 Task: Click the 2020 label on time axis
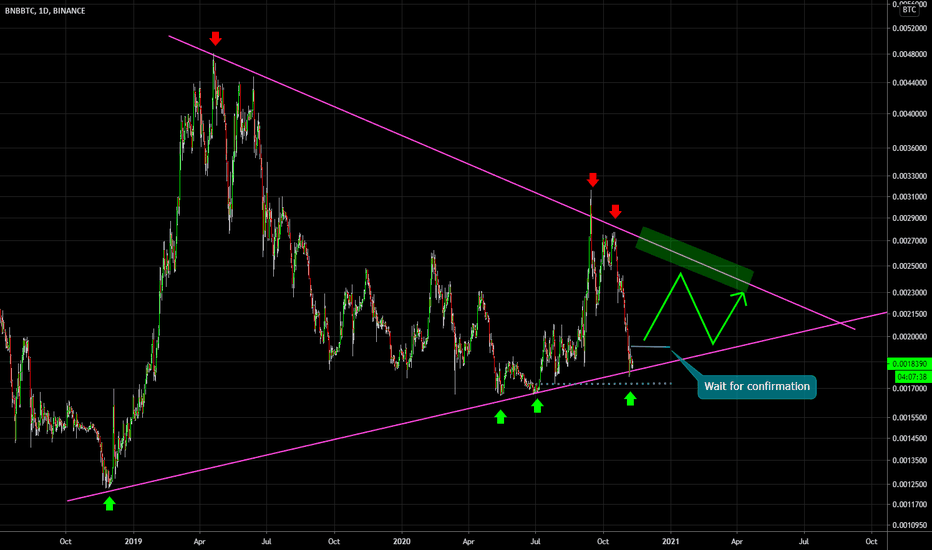click(x=402, y=541)
